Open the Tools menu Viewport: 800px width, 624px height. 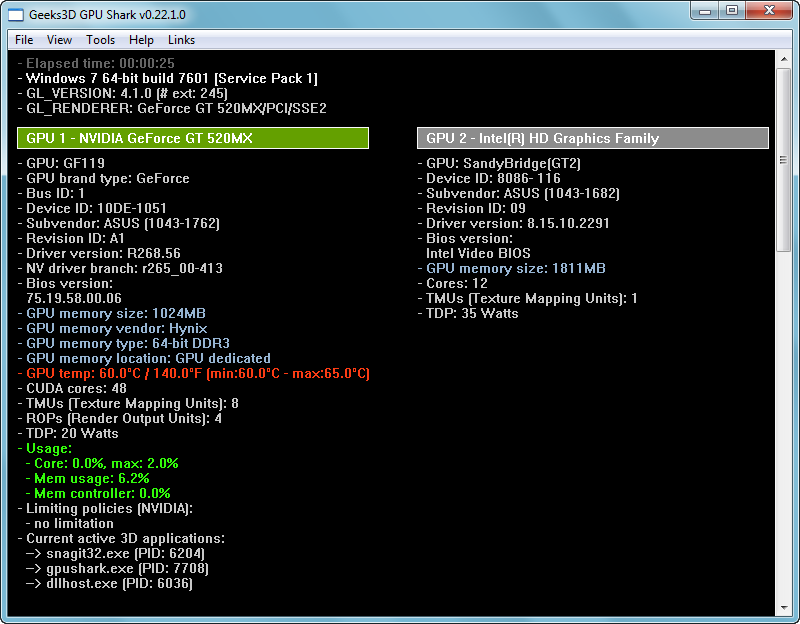point(101,40)
